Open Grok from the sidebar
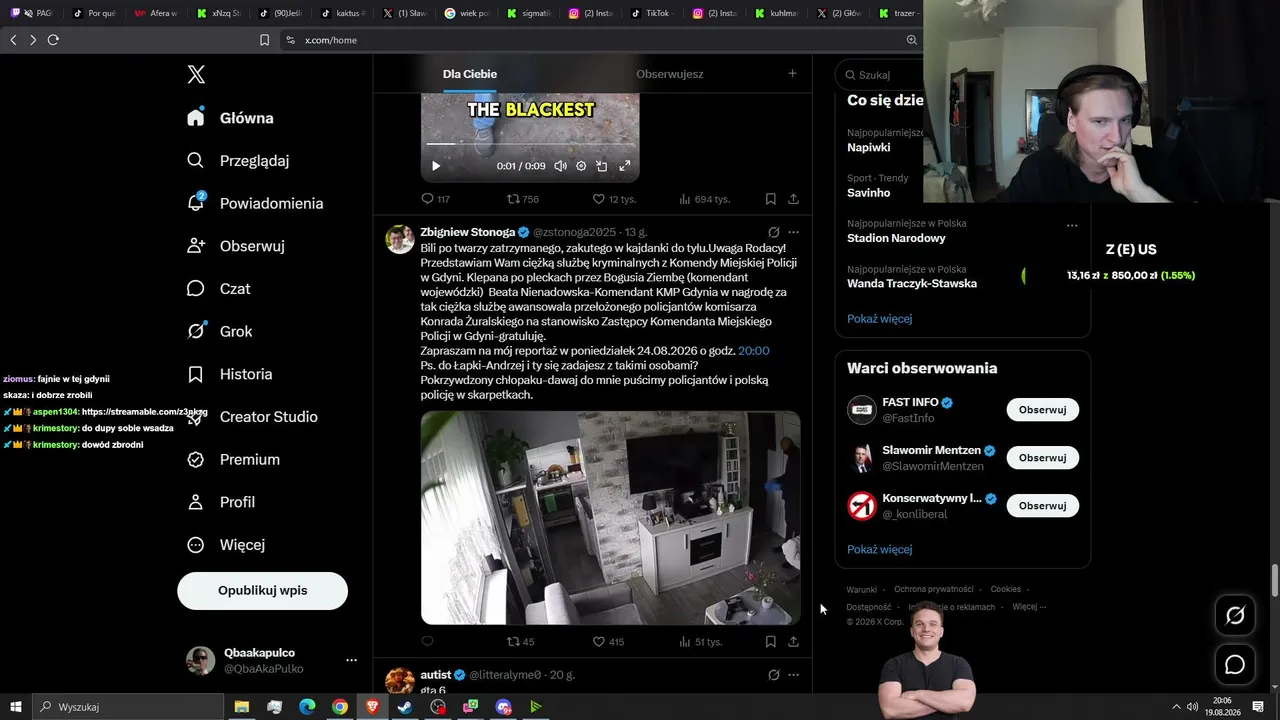 point(220,332)
